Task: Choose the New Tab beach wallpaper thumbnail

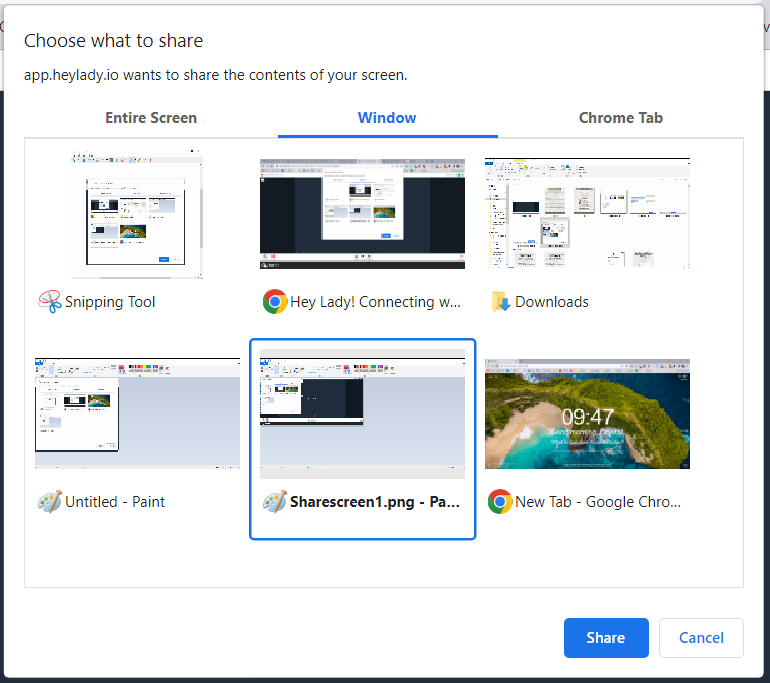Action: click(x=587, y=414)
